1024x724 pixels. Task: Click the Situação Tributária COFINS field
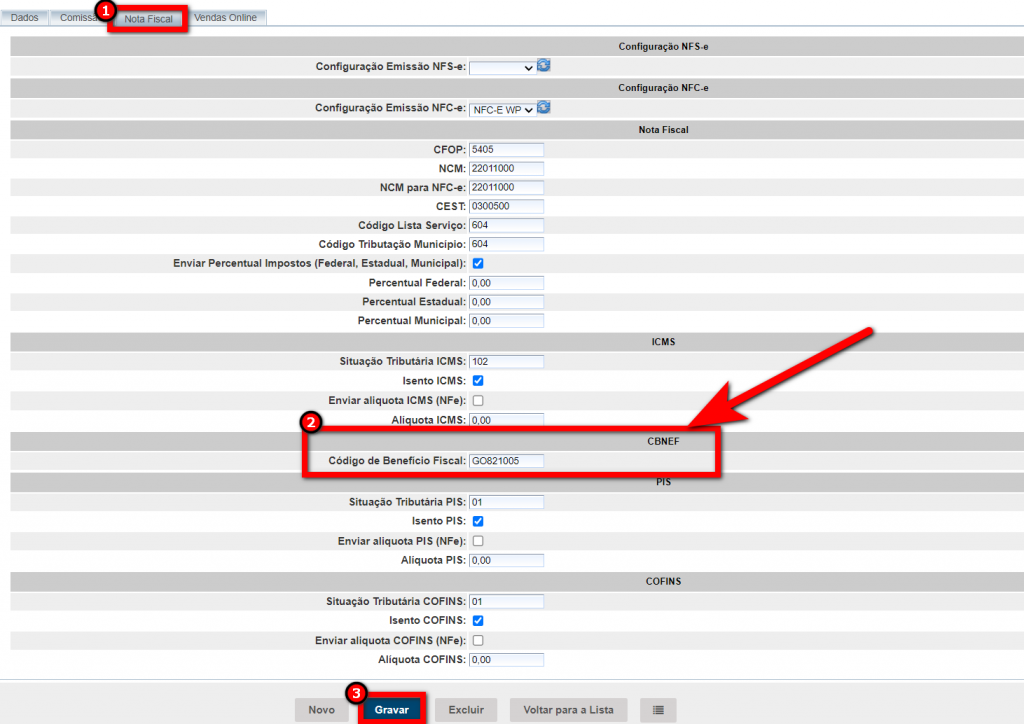click(506, 601)
